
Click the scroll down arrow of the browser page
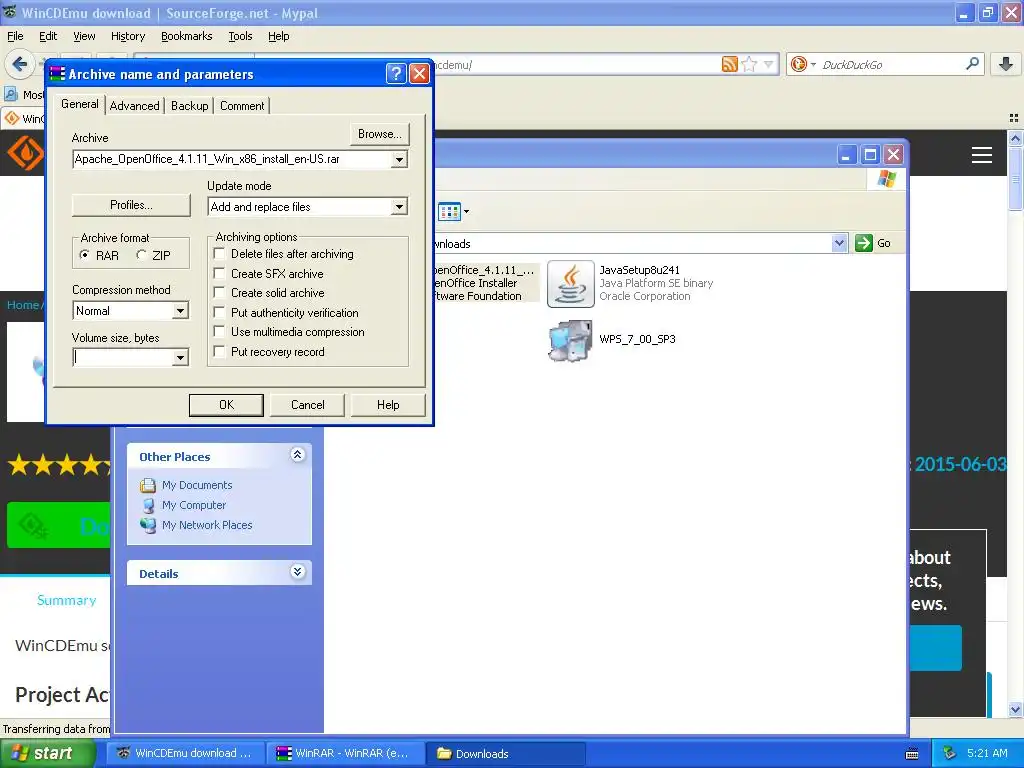[1015, 709]
